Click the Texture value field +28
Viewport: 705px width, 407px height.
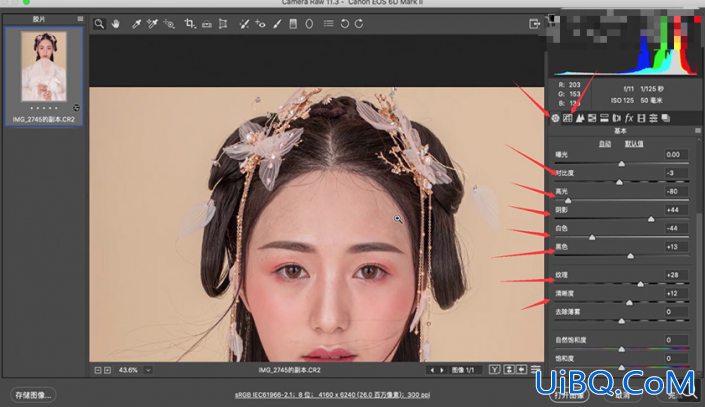point(676,275)
